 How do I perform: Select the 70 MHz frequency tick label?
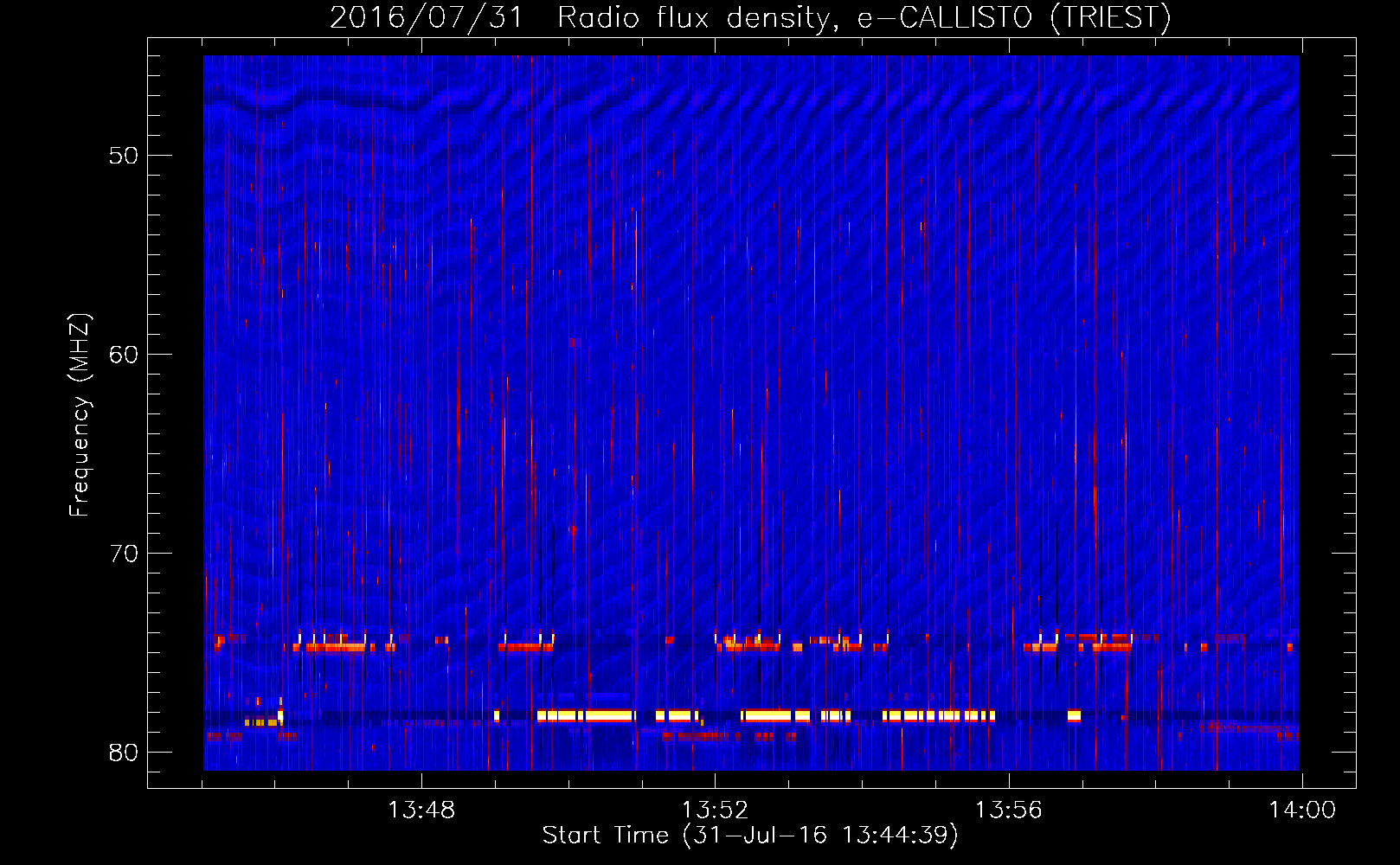click(124, 554)
